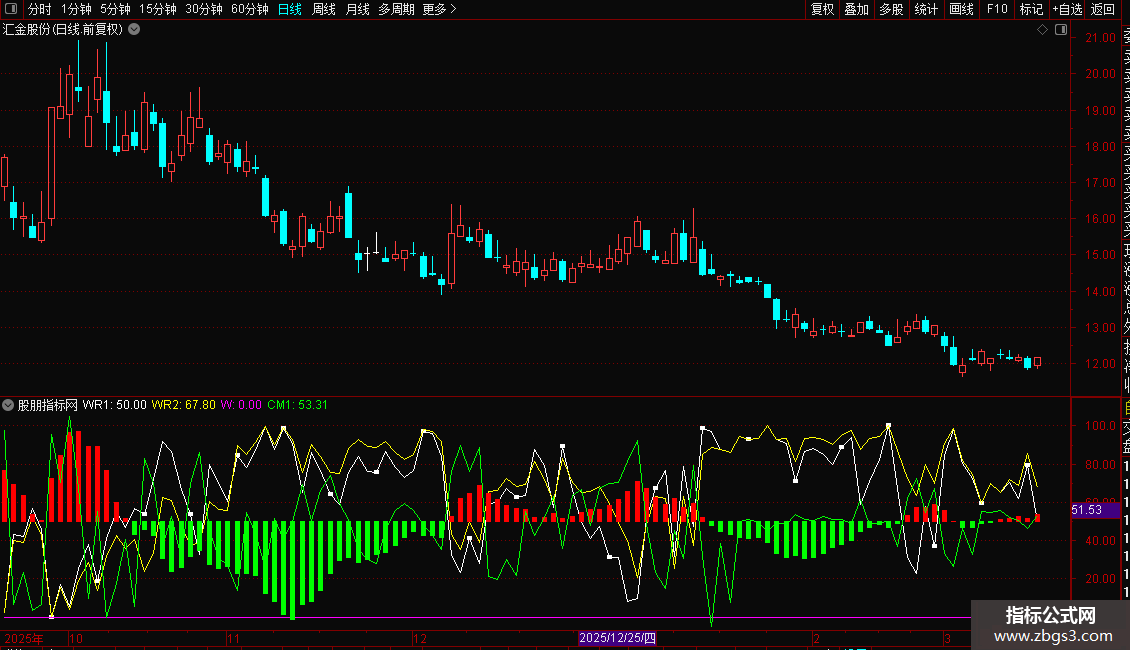
Task: Open 叠加 overlay comparison tool
Action: [856, 9]
